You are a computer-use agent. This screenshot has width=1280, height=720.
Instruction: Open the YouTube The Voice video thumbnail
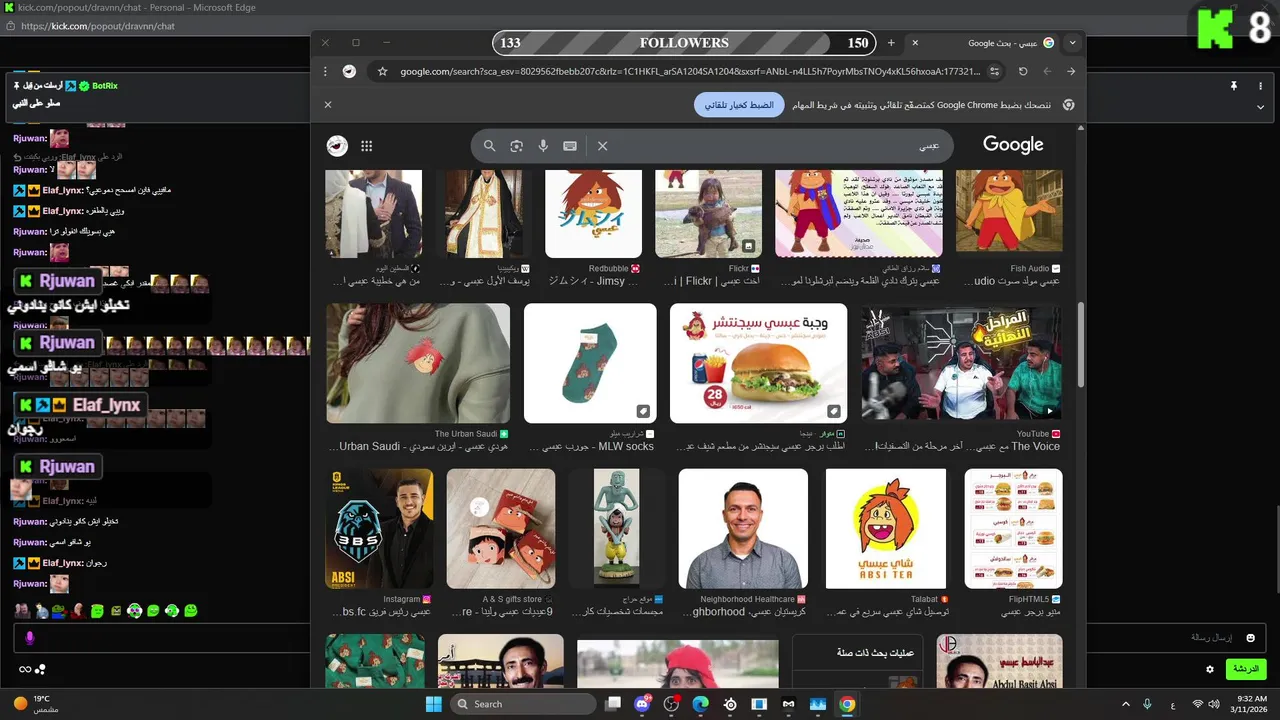(x=961, y=363)
